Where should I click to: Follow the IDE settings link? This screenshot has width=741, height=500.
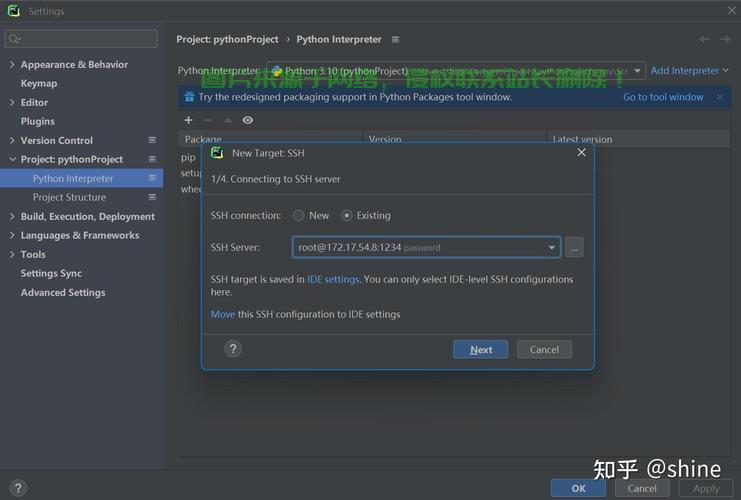[x=333, y=279]
